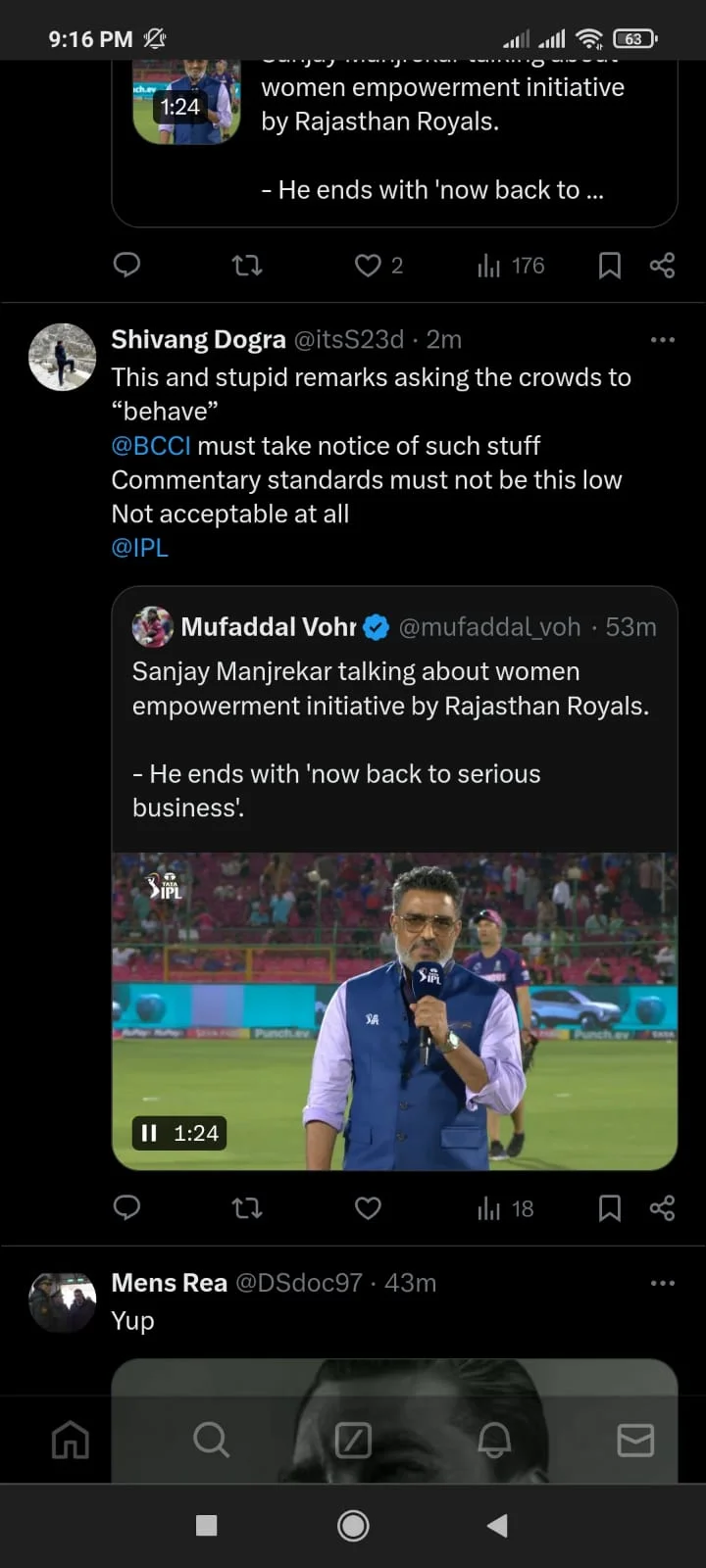Viewport: 706px width, 1568px height.
Task: View analytics showing 18 views
Action: [505, 1208]
